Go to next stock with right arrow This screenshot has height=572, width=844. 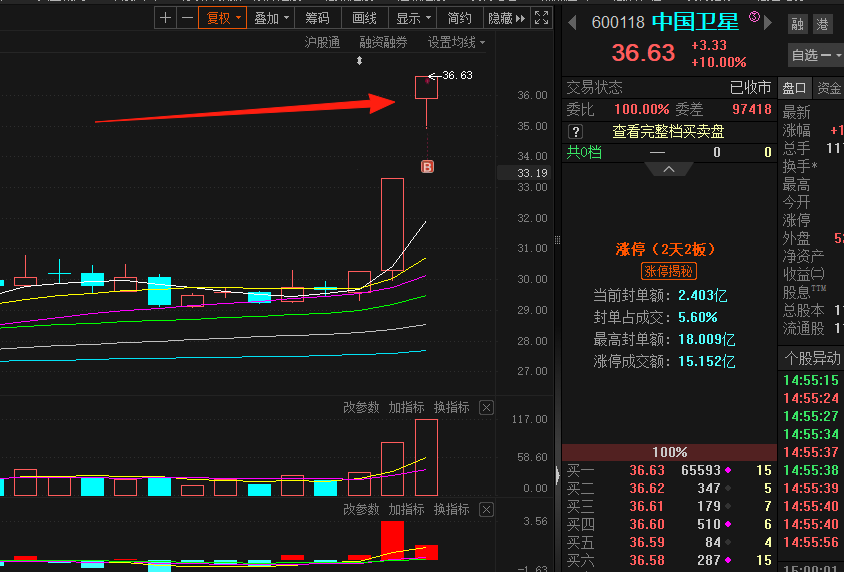pyautogui.click(x=768, y=23)
